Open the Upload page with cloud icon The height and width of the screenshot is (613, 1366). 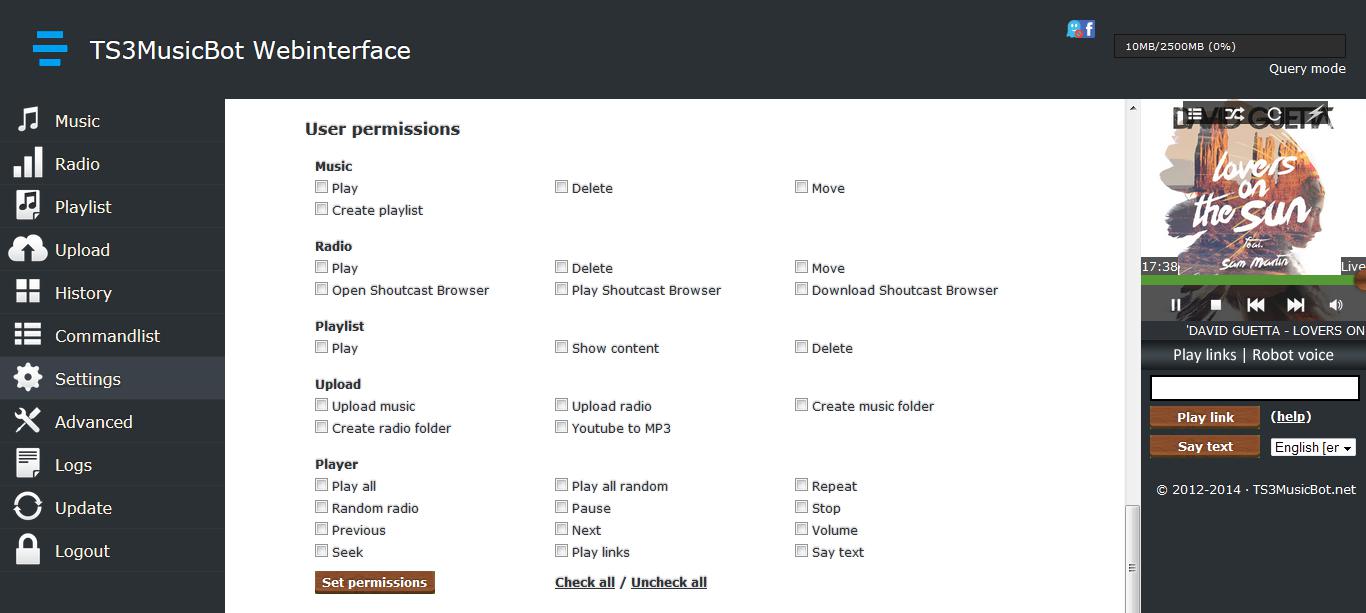pyautogui.click(x=112, y=250)
